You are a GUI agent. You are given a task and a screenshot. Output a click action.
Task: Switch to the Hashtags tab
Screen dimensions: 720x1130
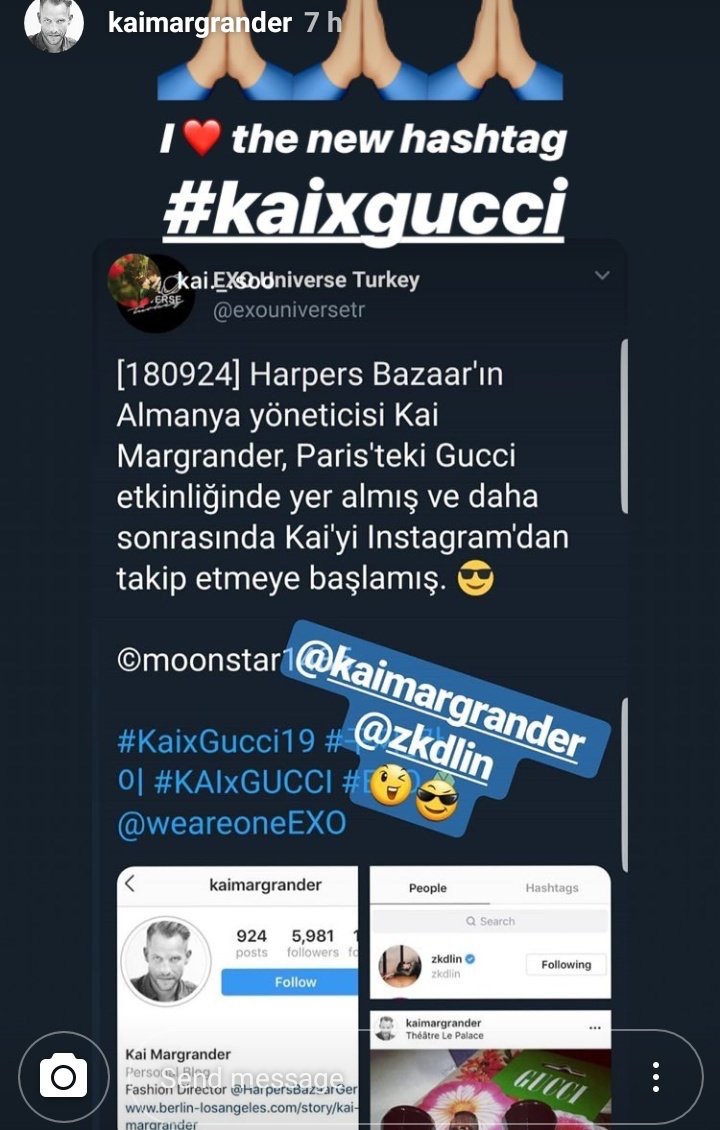551,888
